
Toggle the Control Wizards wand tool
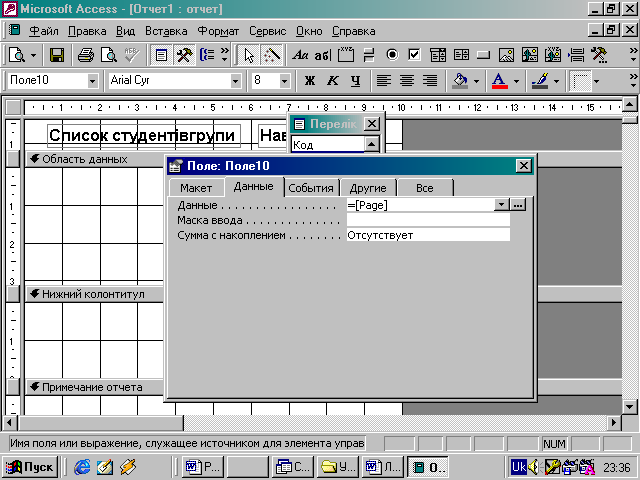[x=272, y=55]
